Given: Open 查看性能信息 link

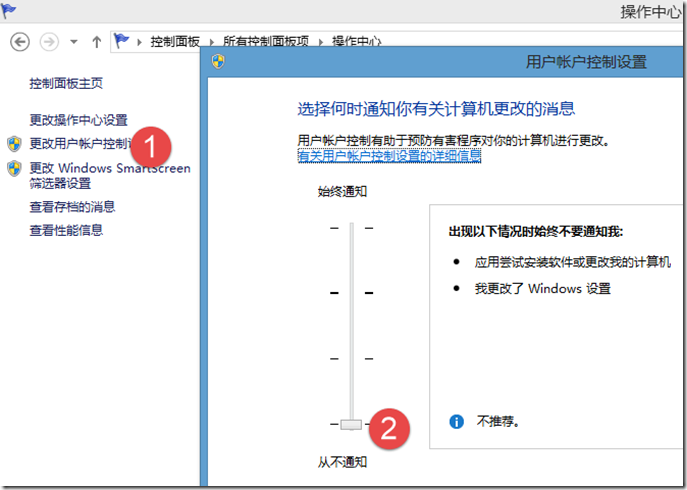Looking at the screenshot, I should click(x=66, y=230).
